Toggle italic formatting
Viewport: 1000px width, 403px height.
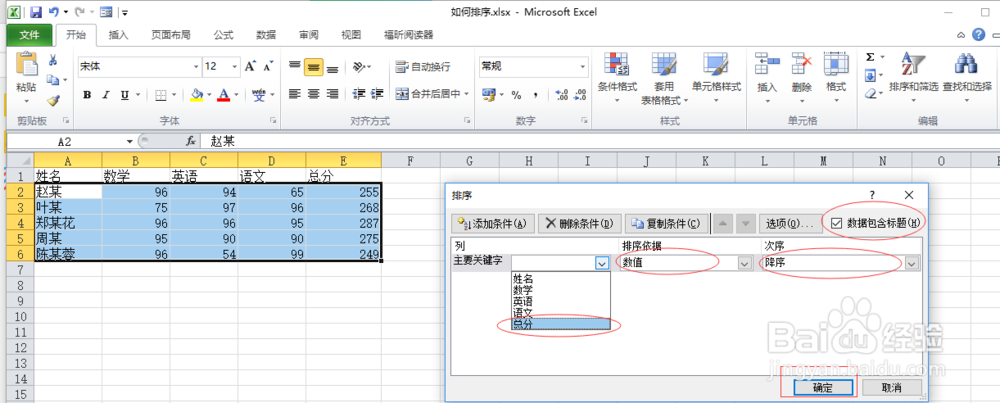pyautogui.click(x=106, y=95)
